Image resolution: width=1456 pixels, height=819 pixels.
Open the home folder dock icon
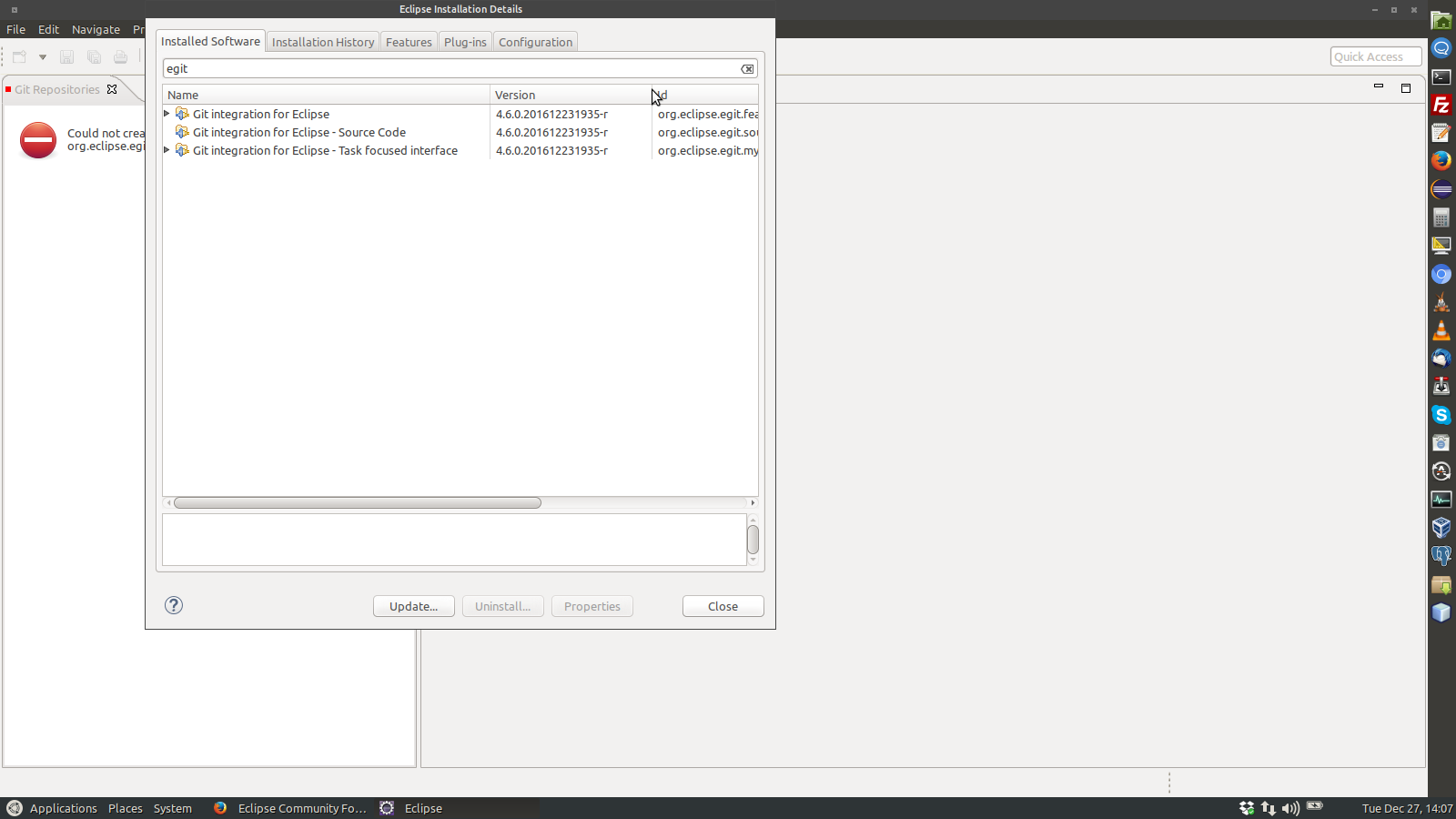1441,20
